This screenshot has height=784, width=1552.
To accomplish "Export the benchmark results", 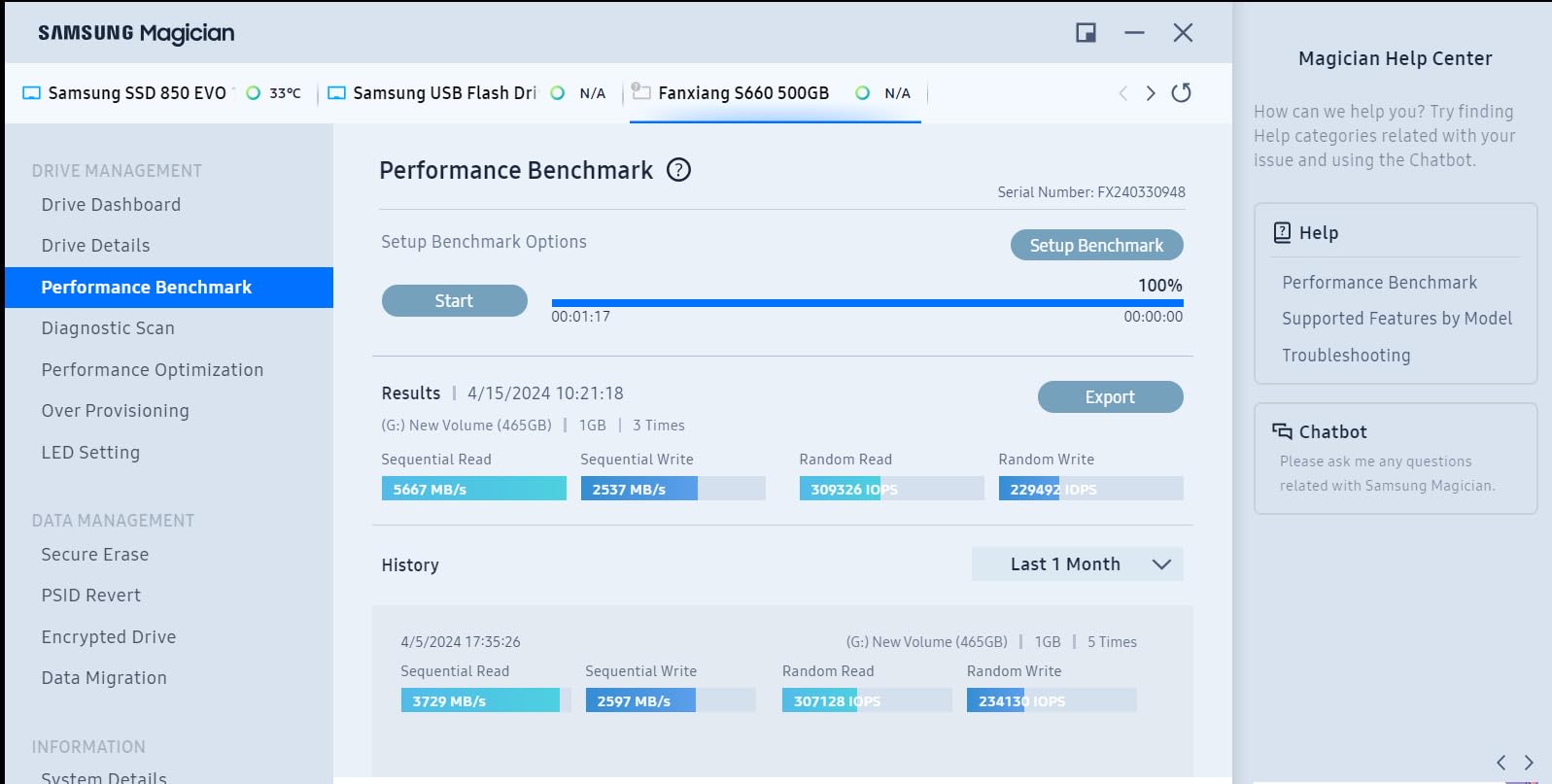I will pos(1110,397).
